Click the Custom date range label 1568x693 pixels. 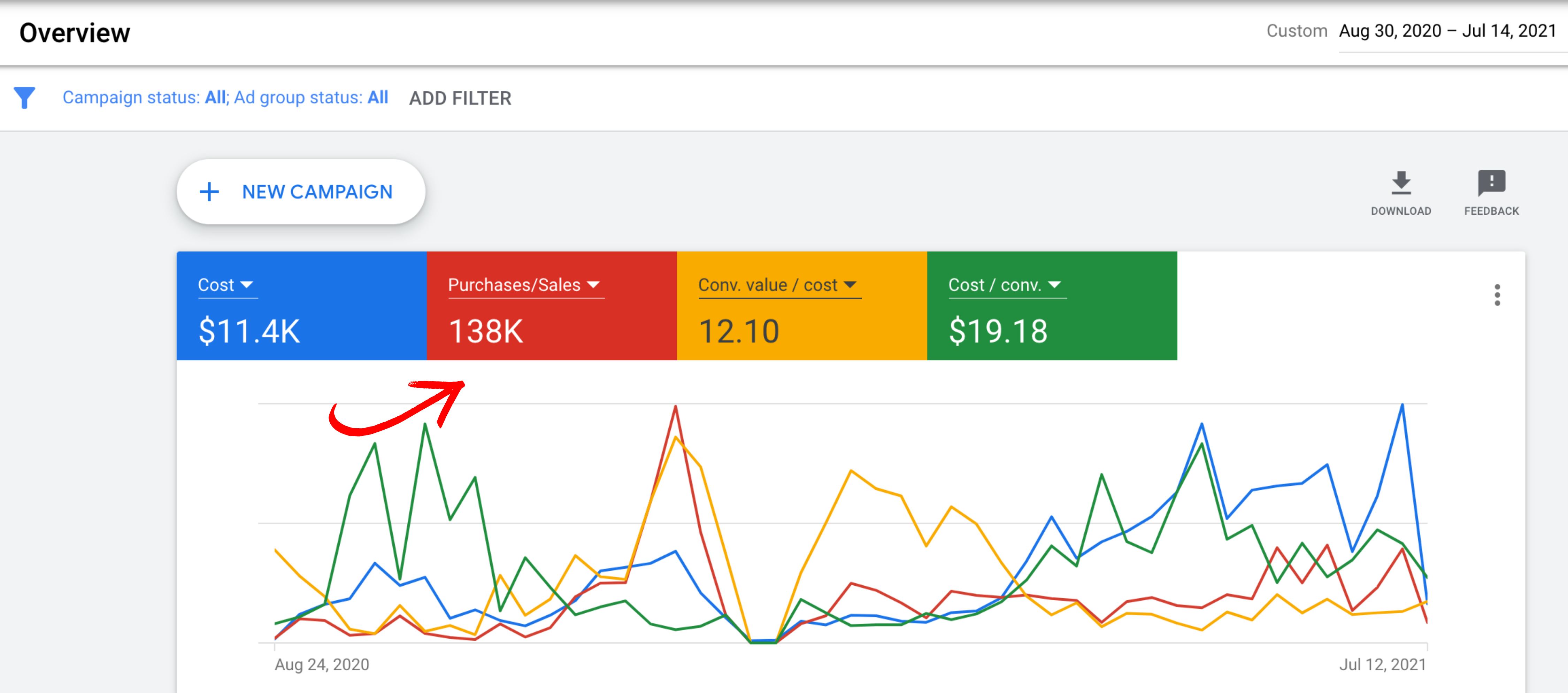click(1297, 31)
